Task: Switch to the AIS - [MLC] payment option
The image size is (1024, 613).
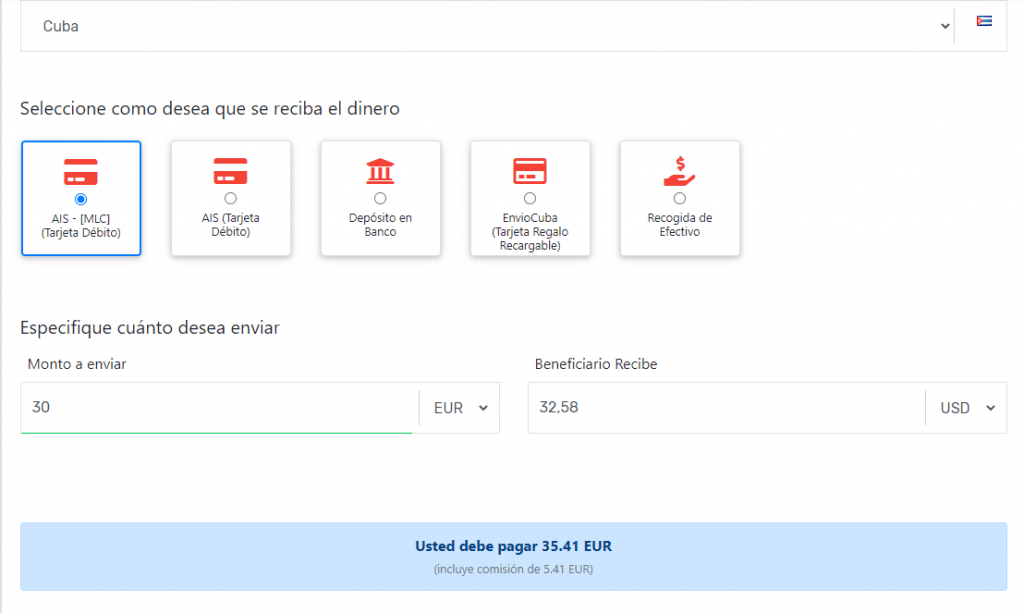Action: click(x=81, y=198)
